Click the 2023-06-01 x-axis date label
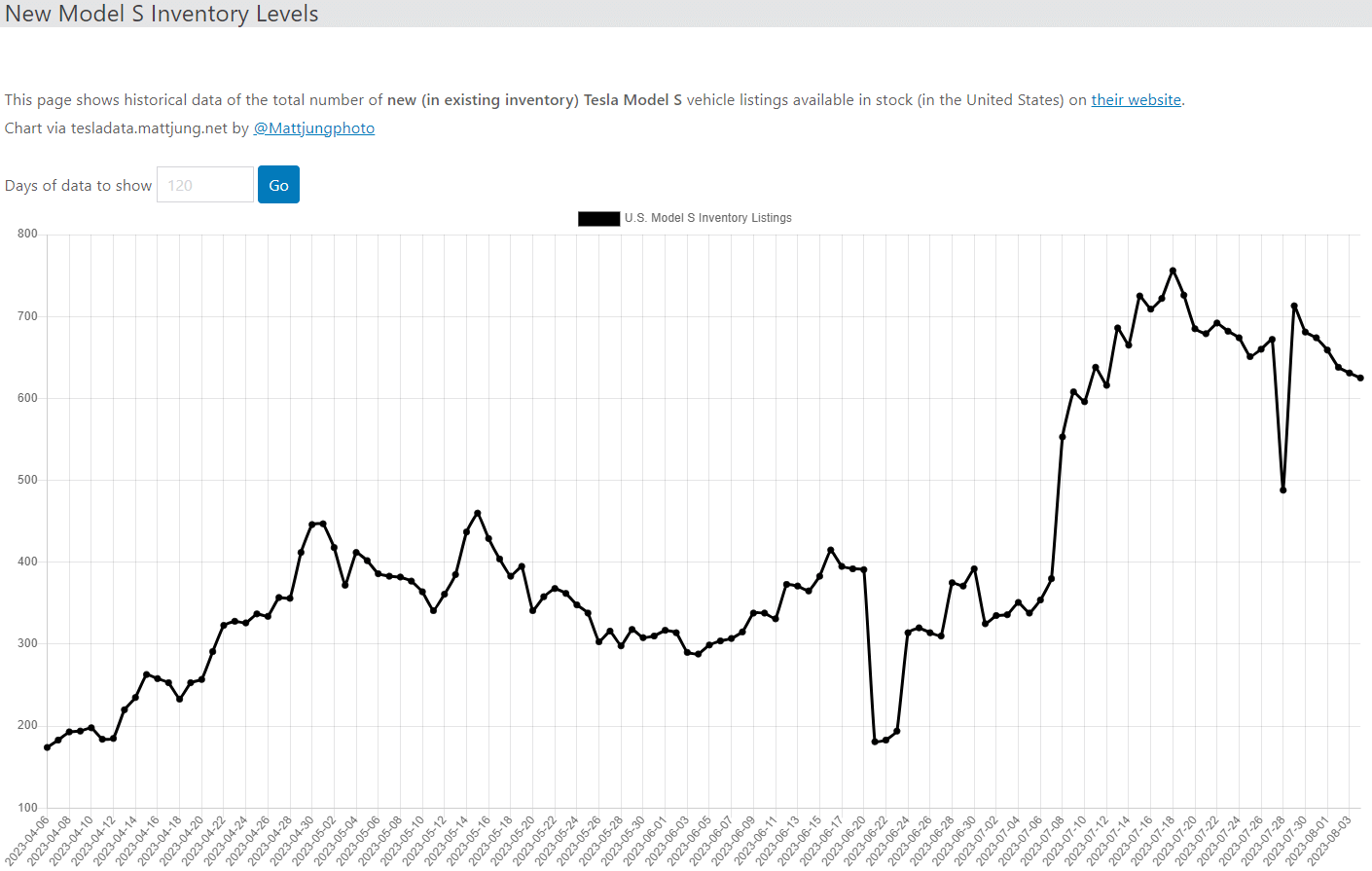This screenshot has height=871, width=1372. [x=644, y=842]
